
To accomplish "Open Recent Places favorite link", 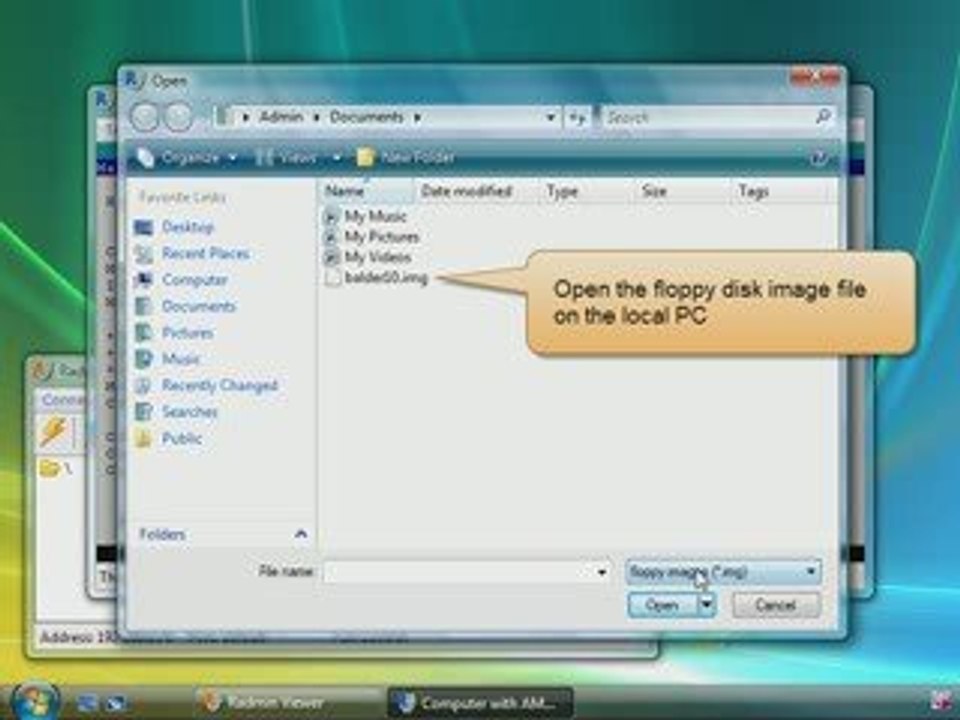I will pyautogui.click(x=206, y=253).
